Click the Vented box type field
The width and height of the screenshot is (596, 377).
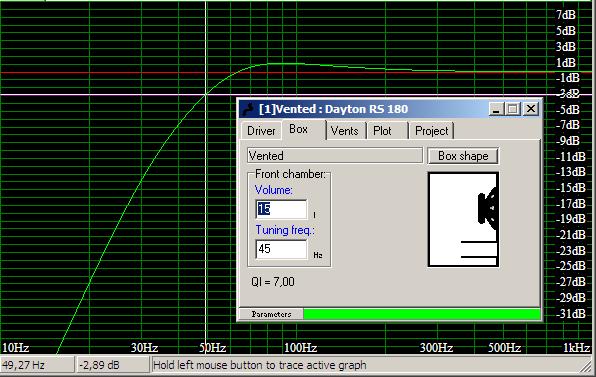coord(334,156)
